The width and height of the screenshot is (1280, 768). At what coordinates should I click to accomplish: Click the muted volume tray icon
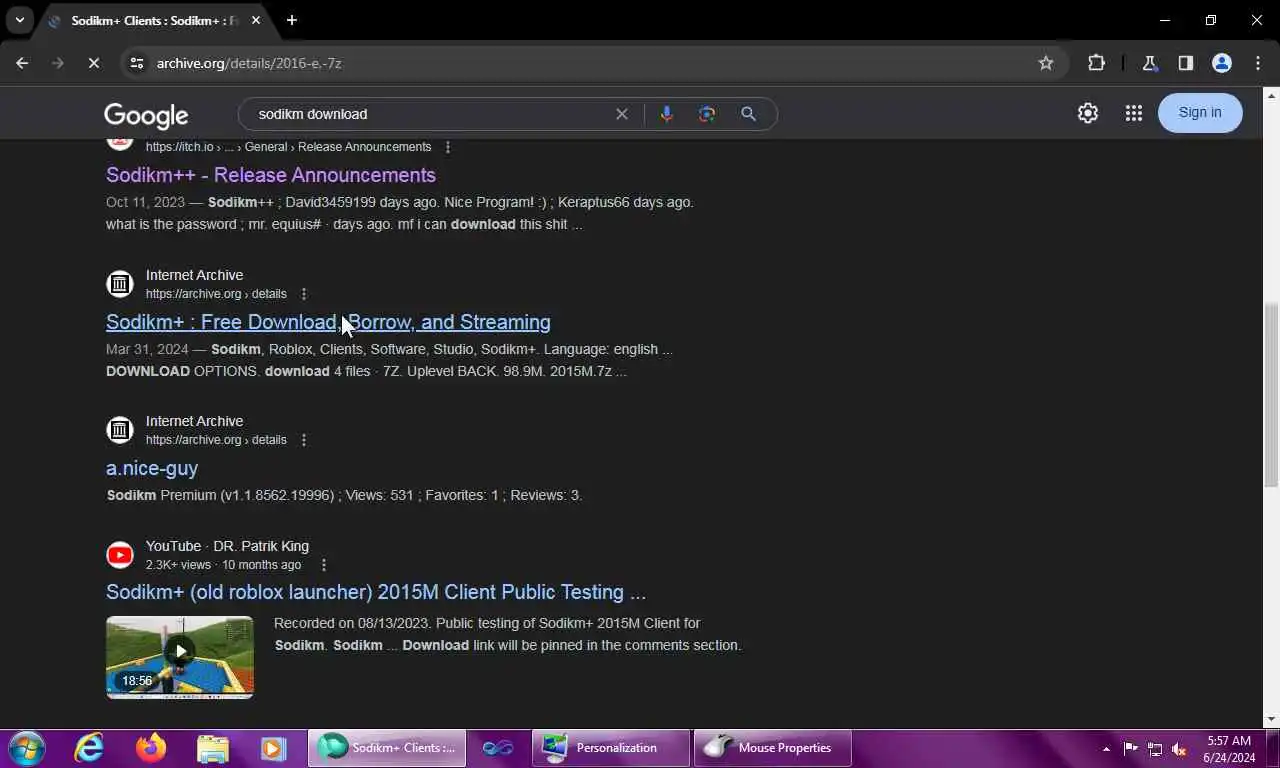pyautogui.click(x=1179, y=748)
